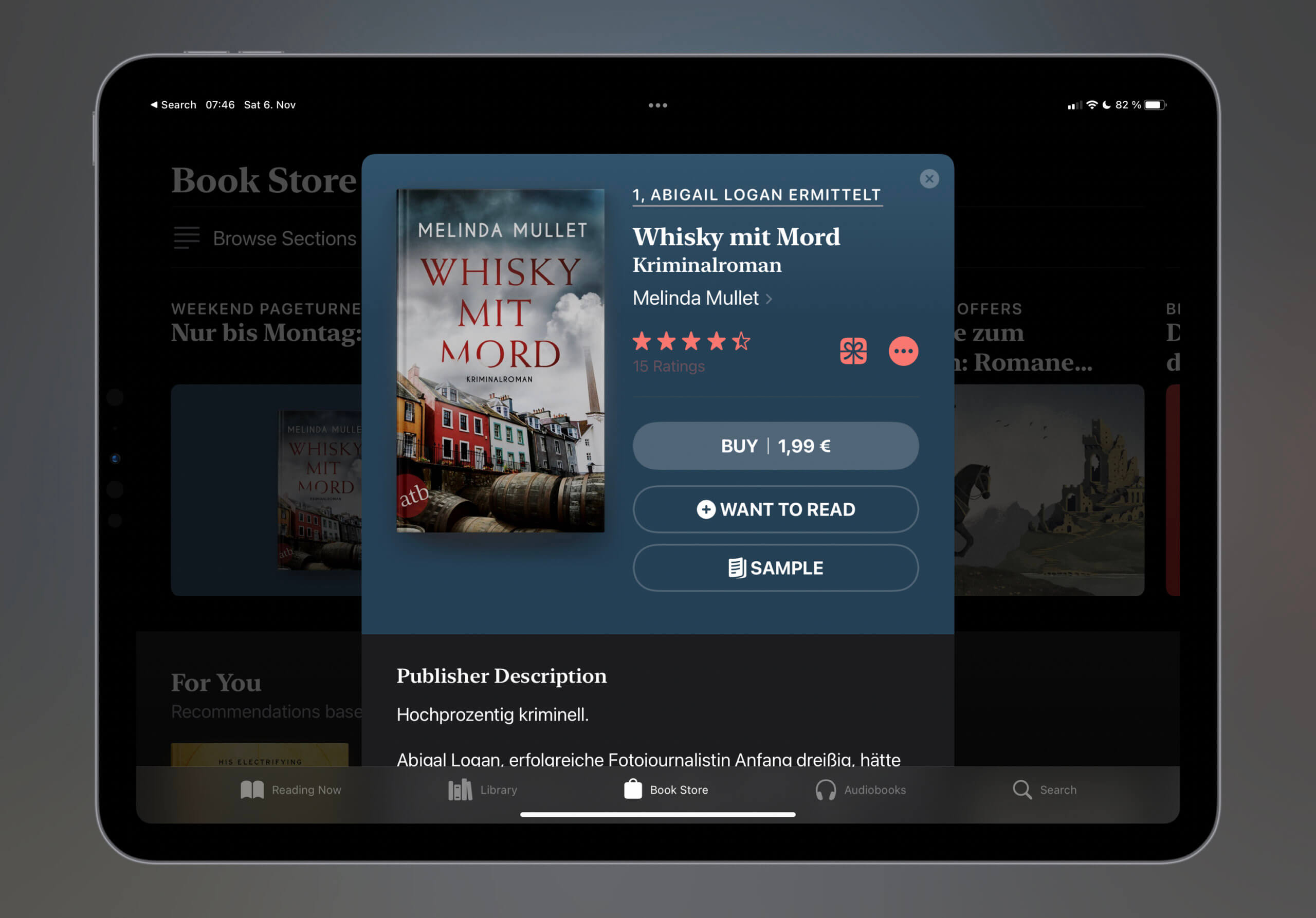Image resolution: width=1316 pixels, height=918 pixels.
Task: Tap the Weekend Pageturner label
Action: [x=266, y=309]
